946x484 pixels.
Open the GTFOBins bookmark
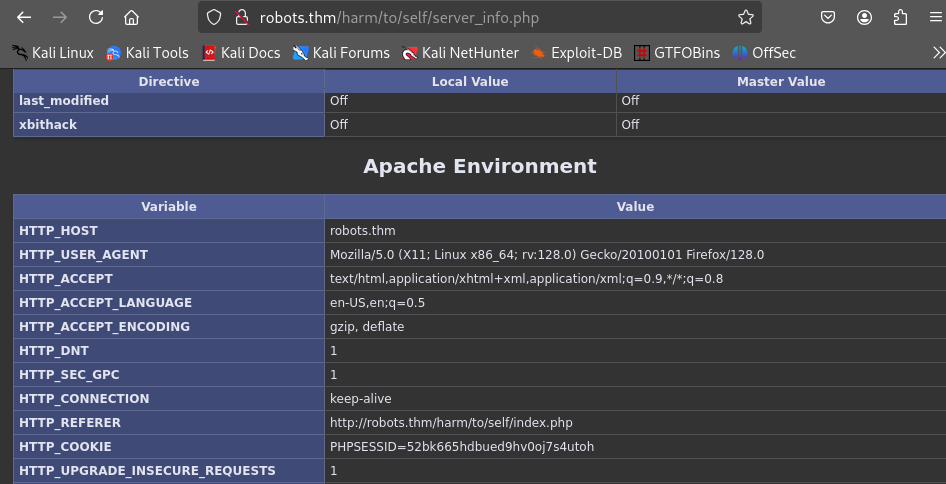click(677, 53)
